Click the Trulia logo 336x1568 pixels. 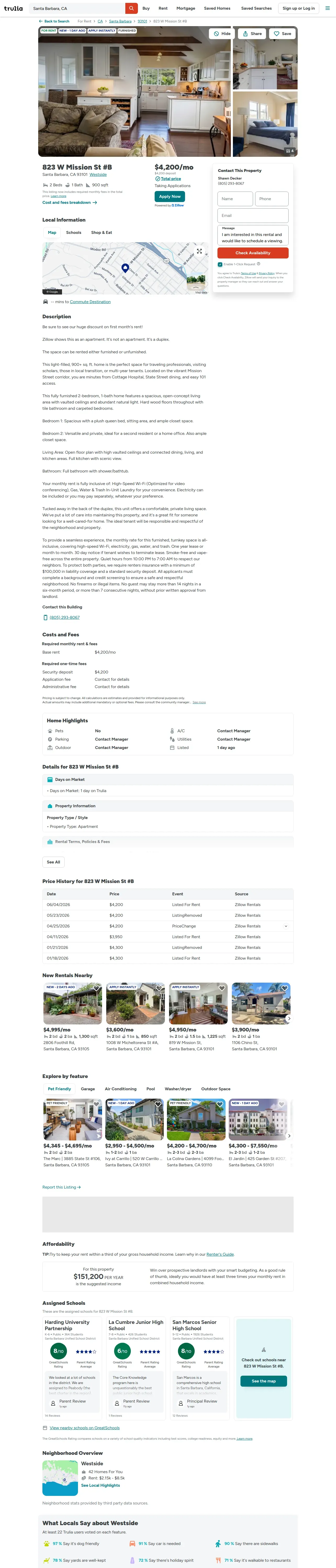coord(13,9)
